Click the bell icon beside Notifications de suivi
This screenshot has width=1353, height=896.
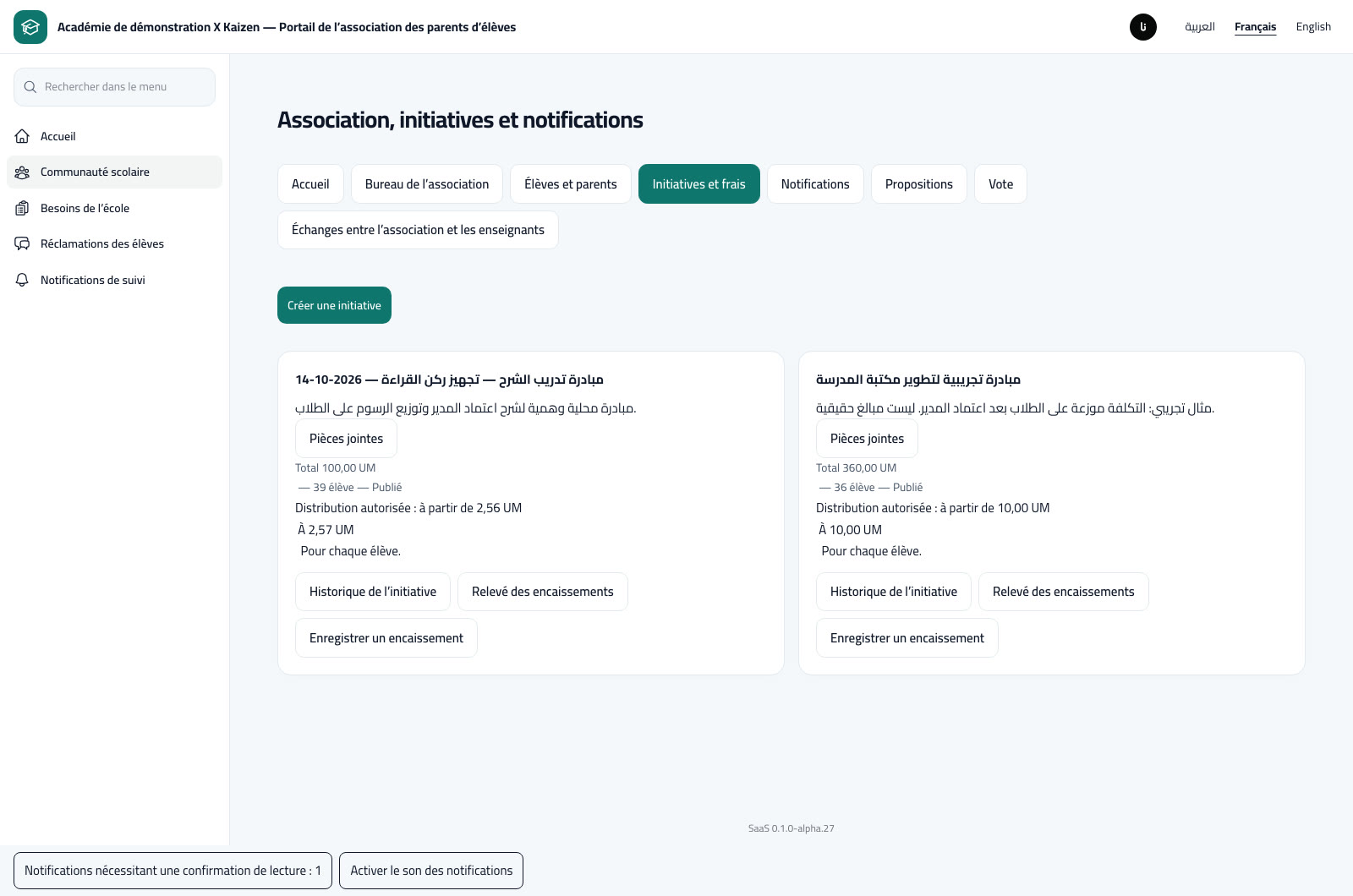pos(23,280)
